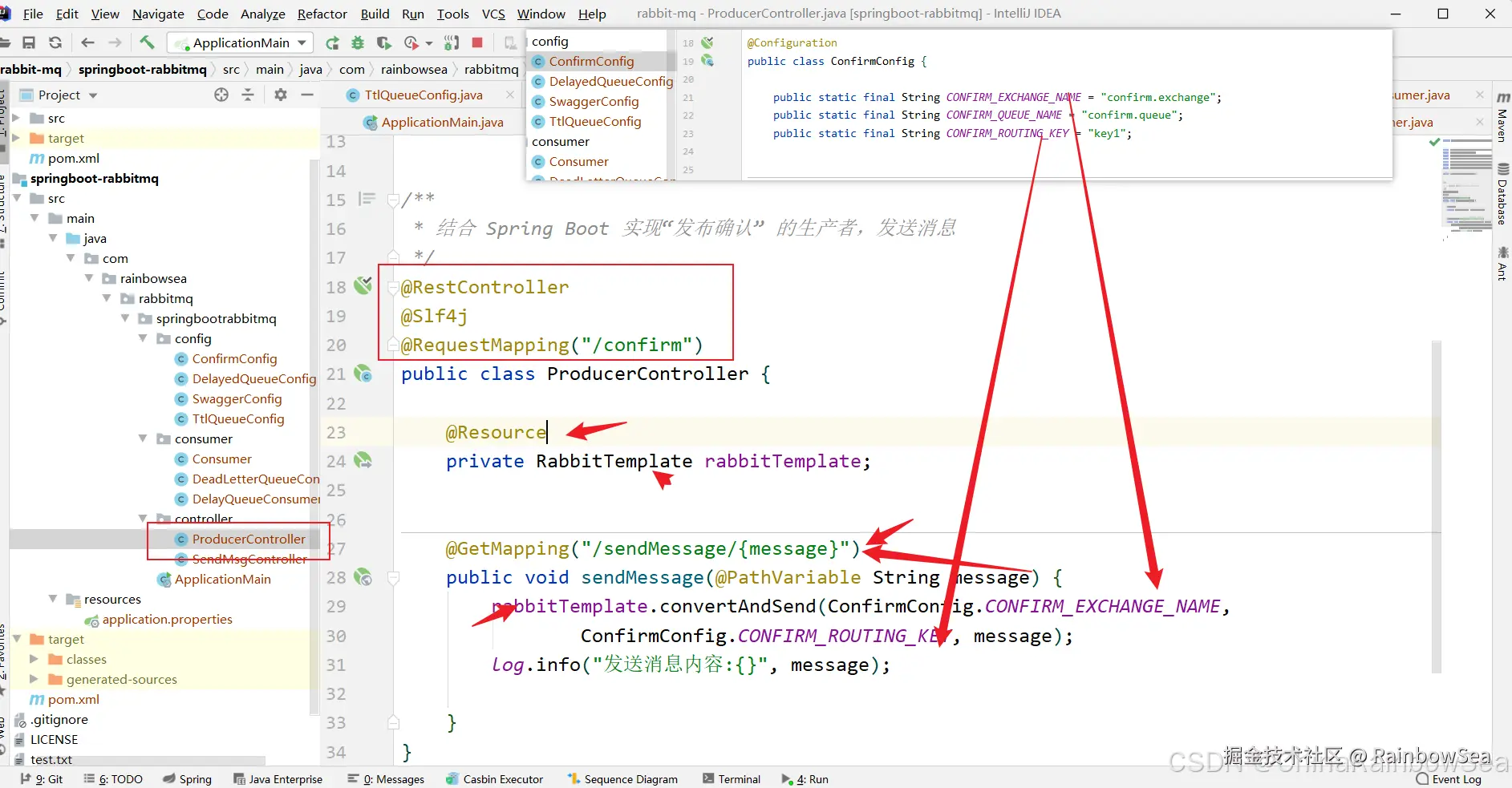Open the Database tool window
The width and height of the screenshot is (1512, 788).
pos(1502,193)
